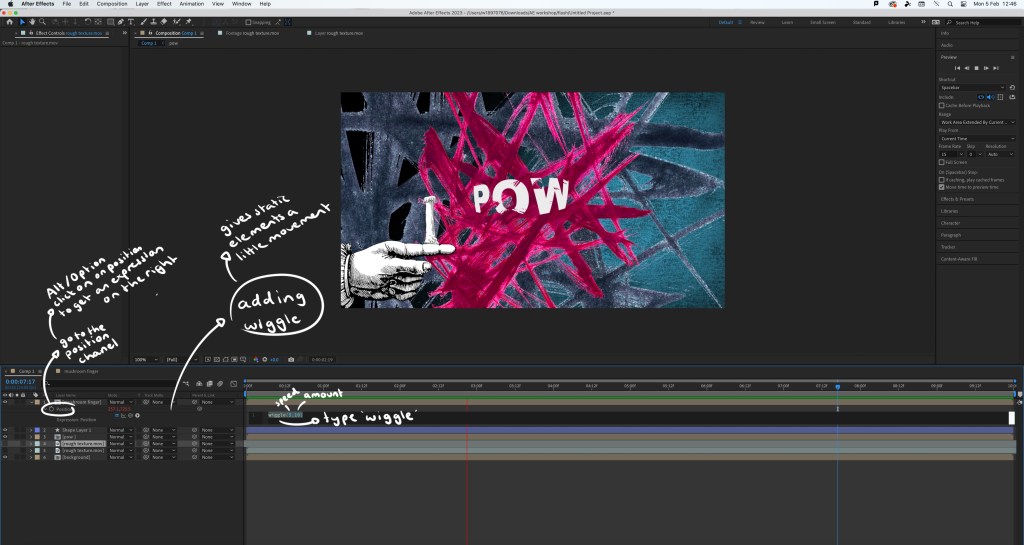Select the Hand tool in toolbar
Viewport: 1024px width, 545px height.
32,21
